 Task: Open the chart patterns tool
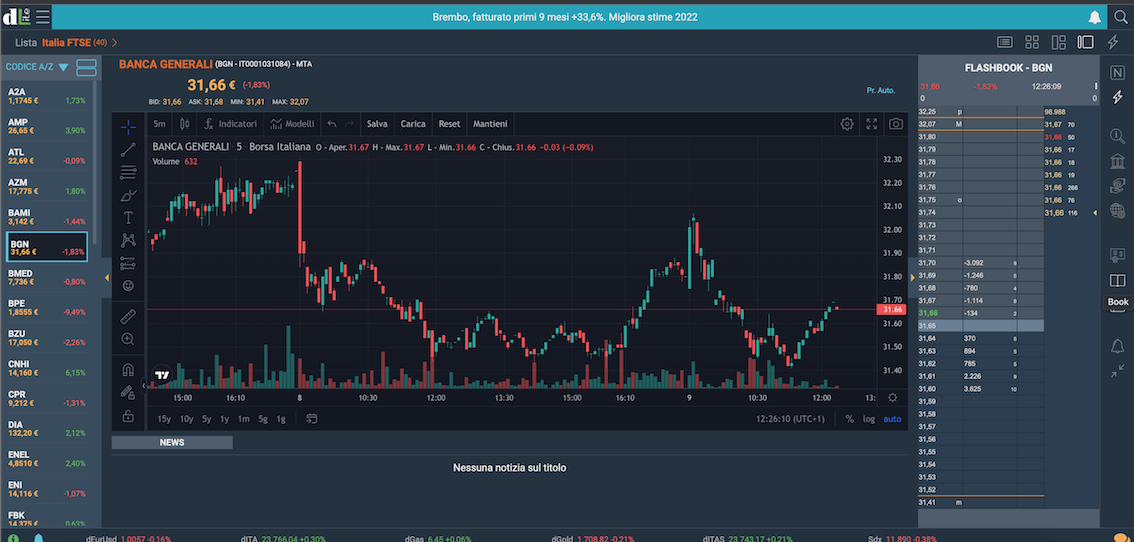pyautogui.click(x=128, y=240)
